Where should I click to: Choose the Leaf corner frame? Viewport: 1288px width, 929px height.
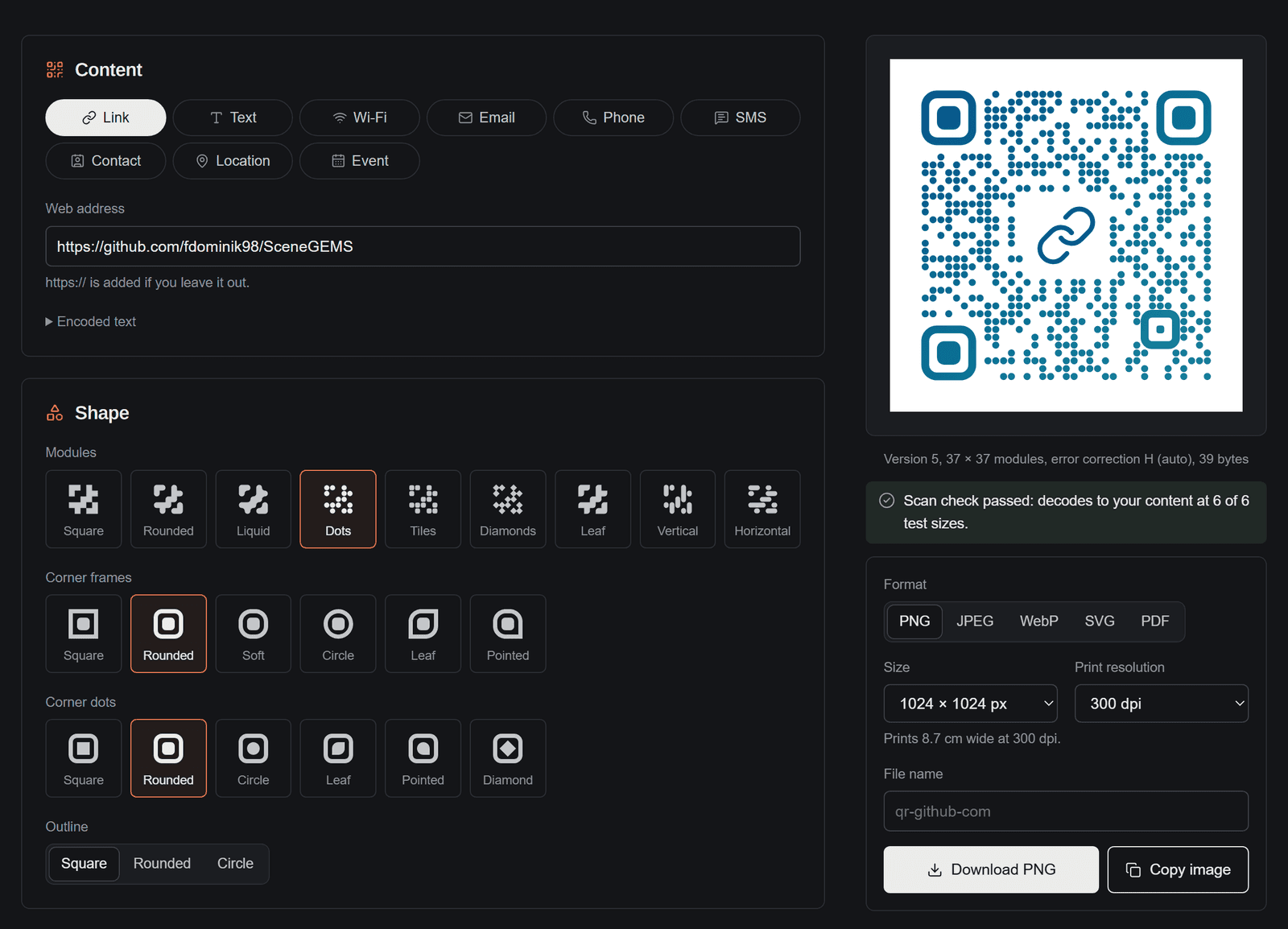coord(423,634)
